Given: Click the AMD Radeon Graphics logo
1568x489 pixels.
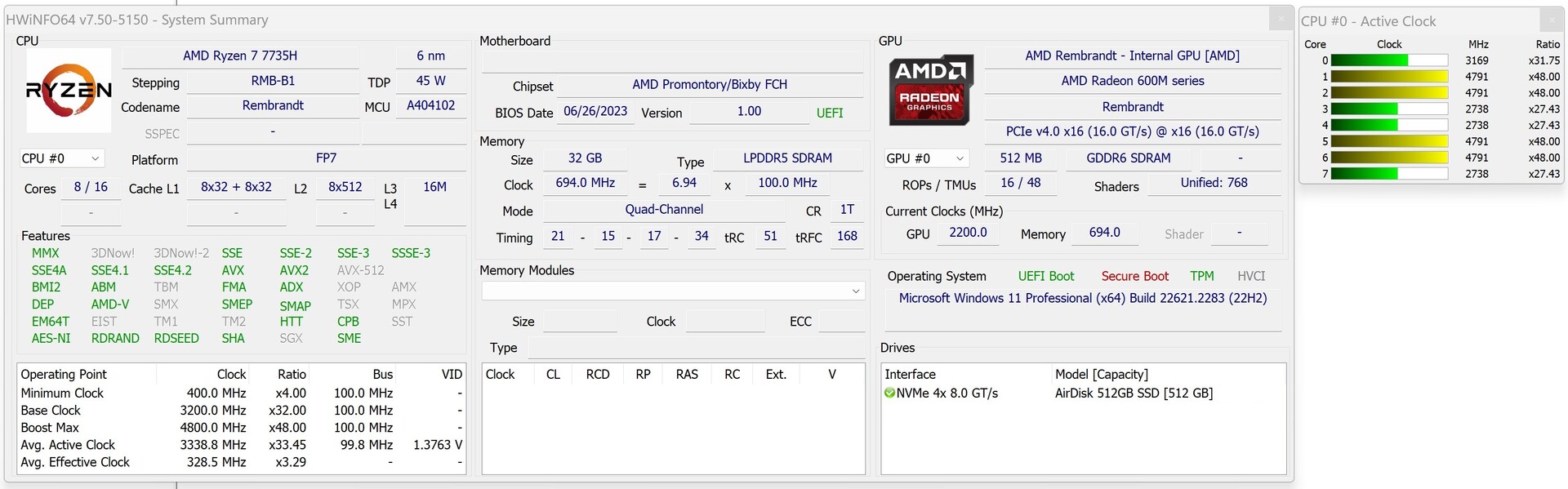Looking at the screenshot, I should [930, 90].
